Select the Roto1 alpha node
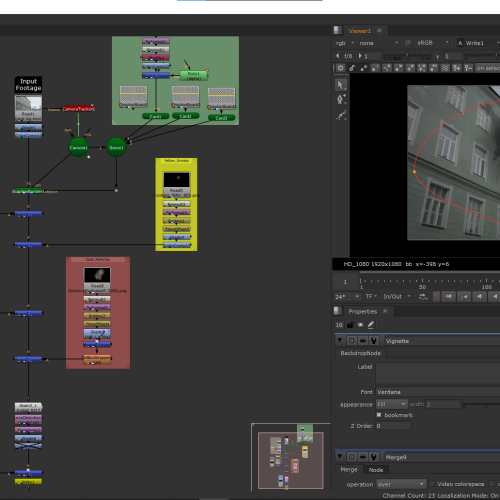The image size is (500, 500). pos(194,76)
